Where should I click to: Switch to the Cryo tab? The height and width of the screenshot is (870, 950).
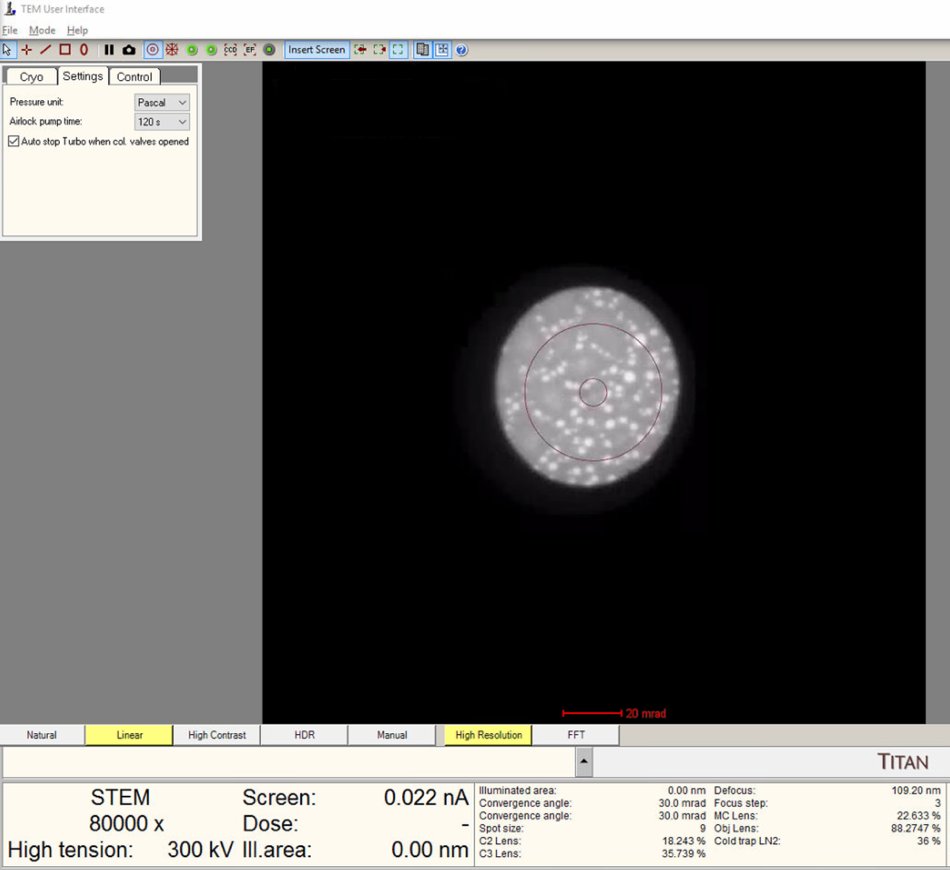point(30,76)
